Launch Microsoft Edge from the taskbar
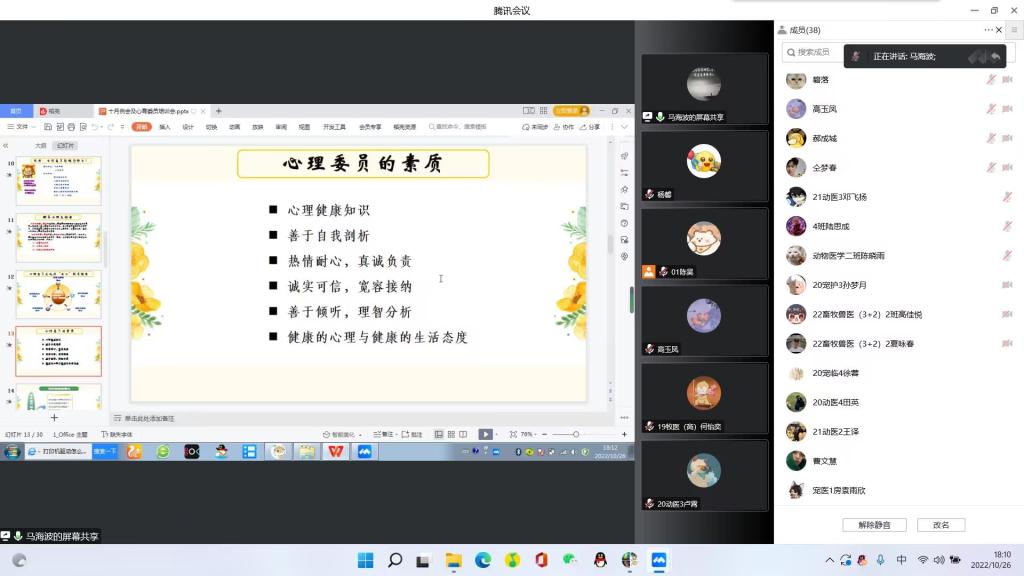Image resolution: width=1024 pixels, height=576 pixels. tap(483, 560)
